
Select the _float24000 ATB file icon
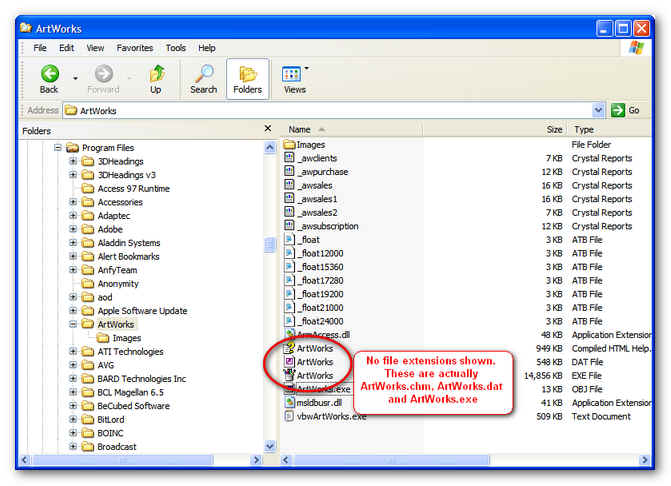click(290, 321)
